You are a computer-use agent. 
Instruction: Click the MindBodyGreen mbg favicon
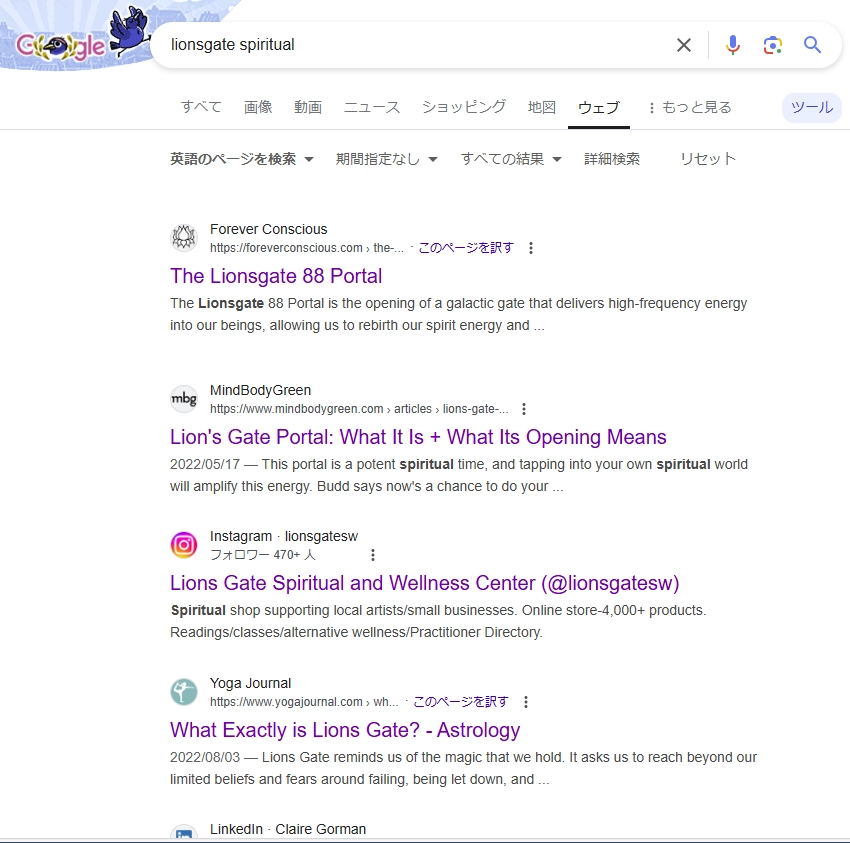point(184,398)
